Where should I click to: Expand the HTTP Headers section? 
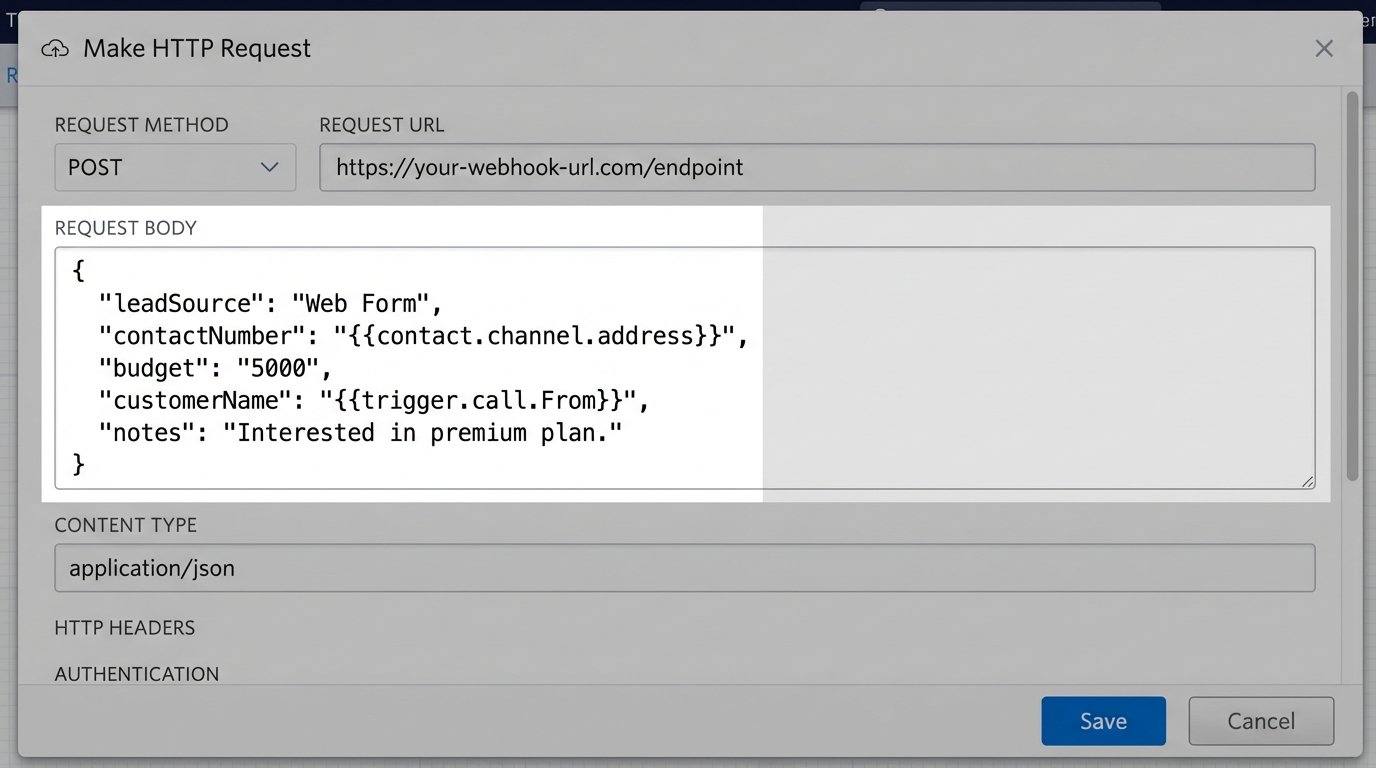point(125,628)
